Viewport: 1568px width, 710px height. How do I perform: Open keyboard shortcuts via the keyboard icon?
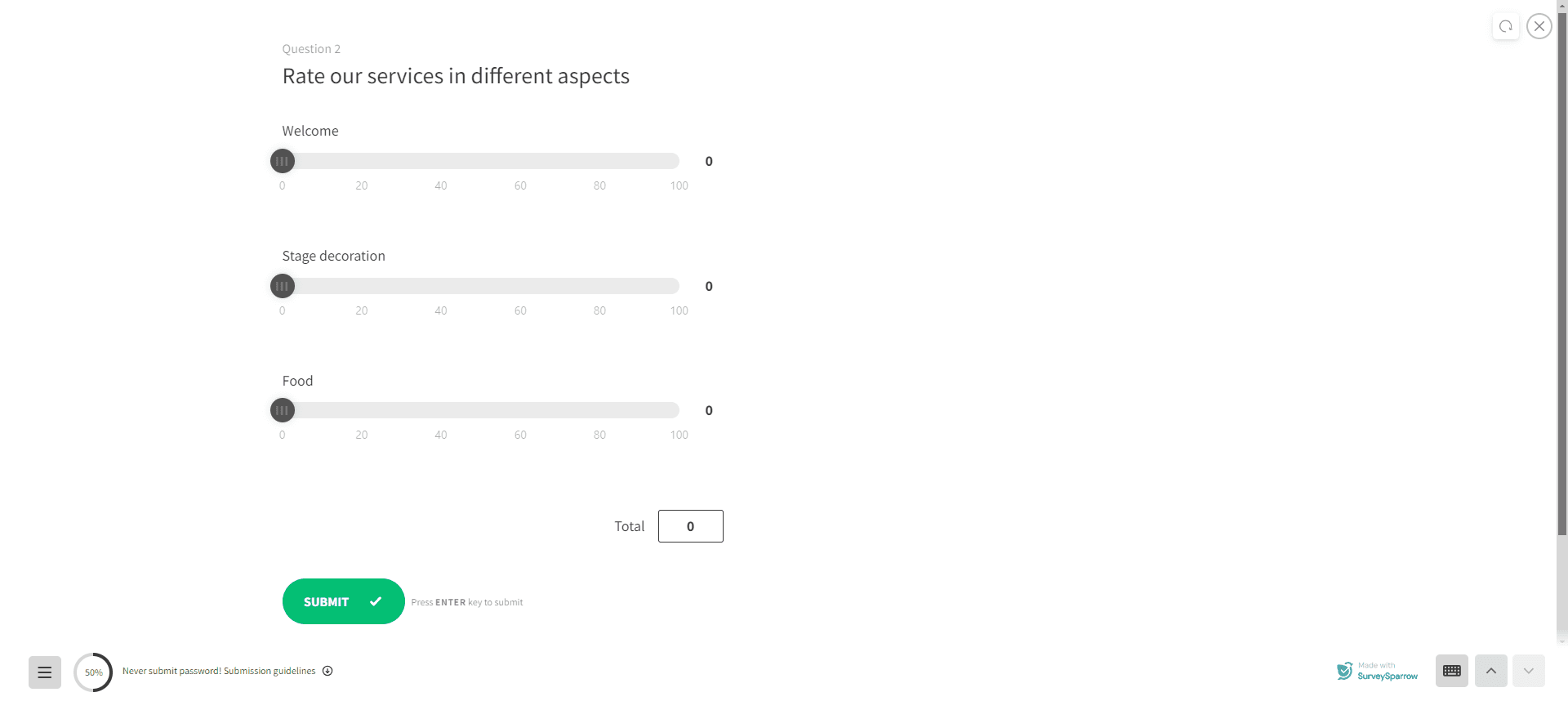(x=1451, y=671)
